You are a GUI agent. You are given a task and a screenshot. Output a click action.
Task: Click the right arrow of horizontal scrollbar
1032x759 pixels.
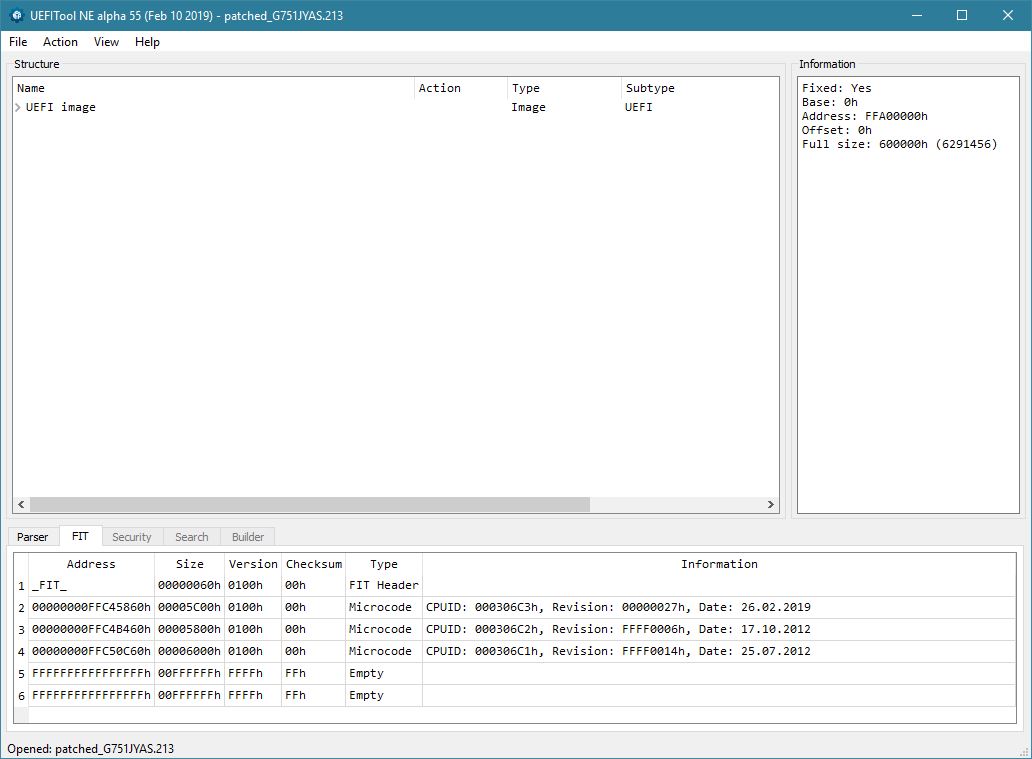(771, 504)
